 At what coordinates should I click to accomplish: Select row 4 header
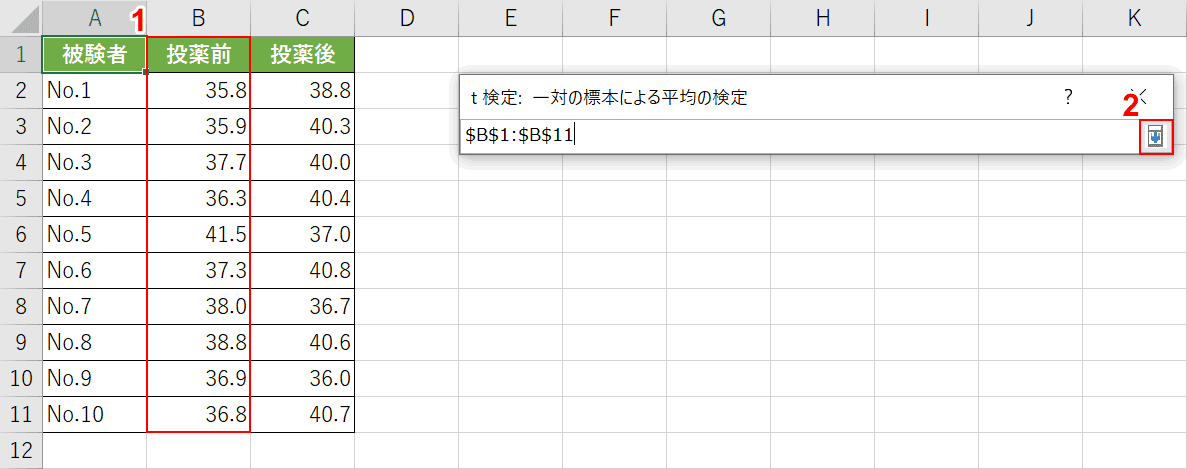click(x=21, y=163)
